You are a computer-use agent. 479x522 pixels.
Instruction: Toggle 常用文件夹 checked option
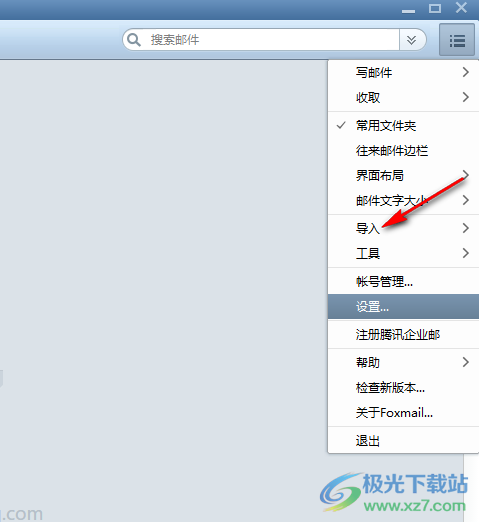(403, 126)
